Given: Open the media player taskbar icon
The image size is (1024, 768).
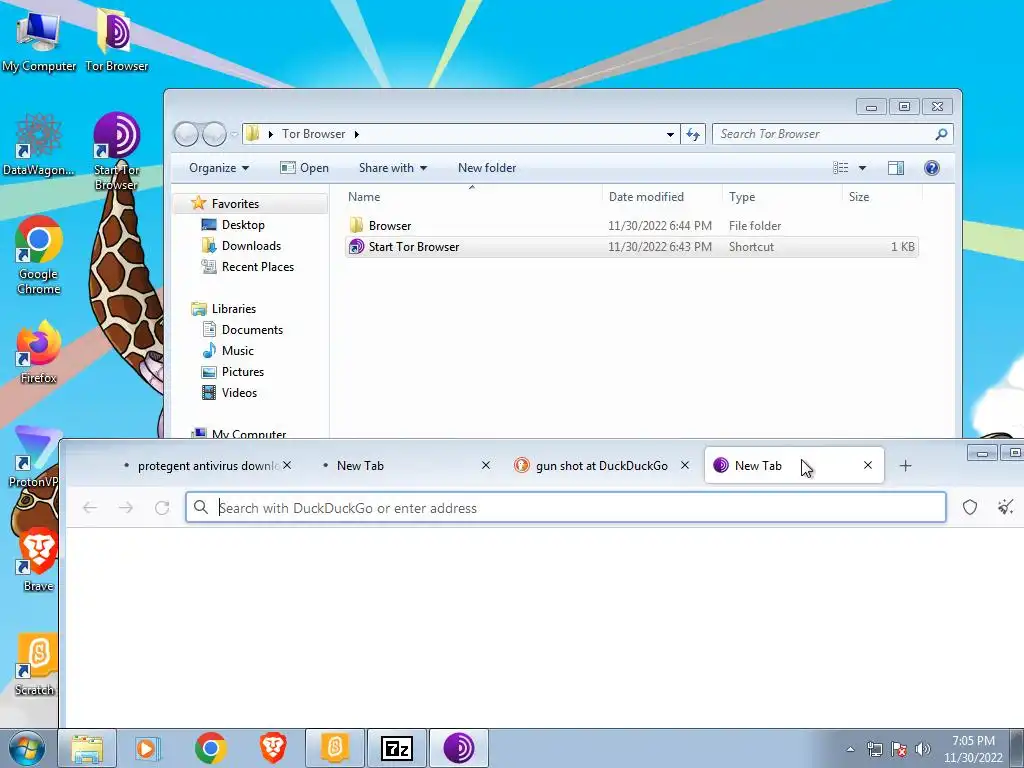Looking at the screenshot, I should tap(147, 748).
